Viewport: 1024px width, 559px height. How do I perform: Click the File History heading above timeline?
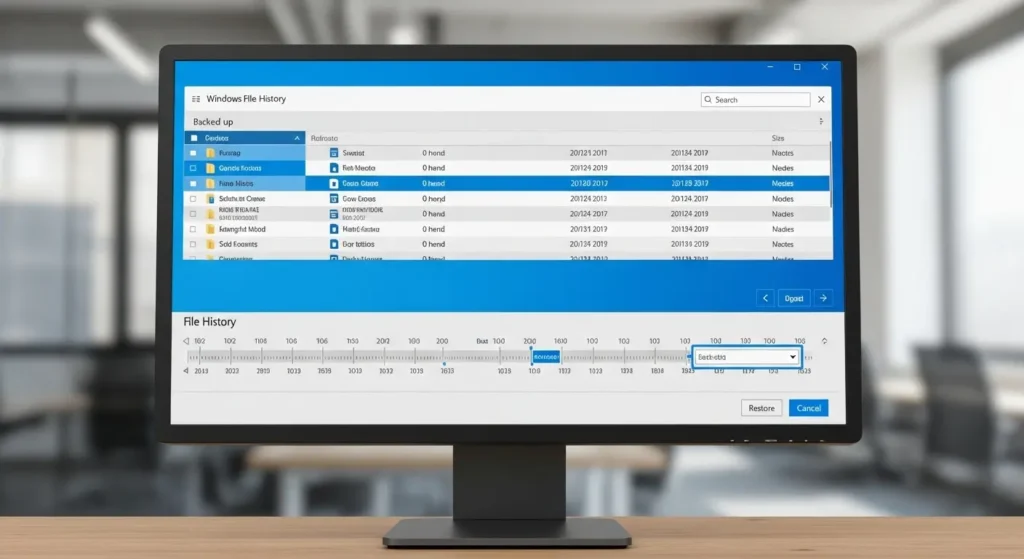(x=210, y=322)
